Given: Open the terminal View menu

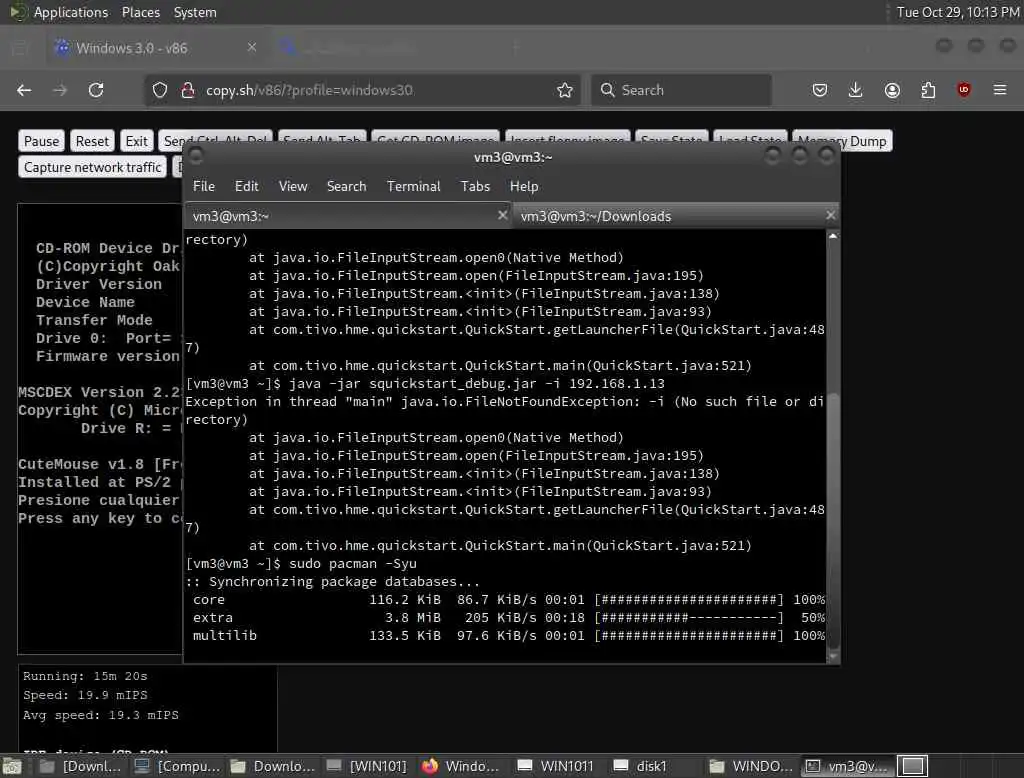Looking at the screenshot, I should point(293,186).
